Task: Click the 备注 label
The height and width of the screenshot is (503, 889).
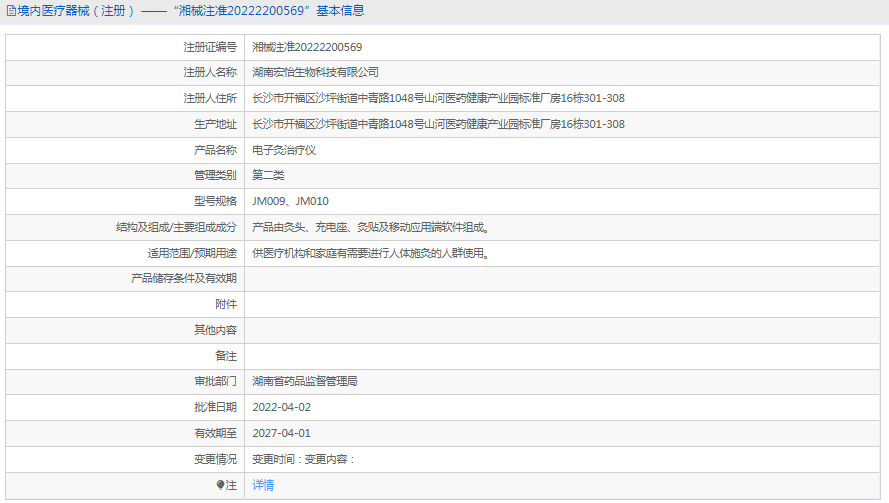Action: (226, 356)
